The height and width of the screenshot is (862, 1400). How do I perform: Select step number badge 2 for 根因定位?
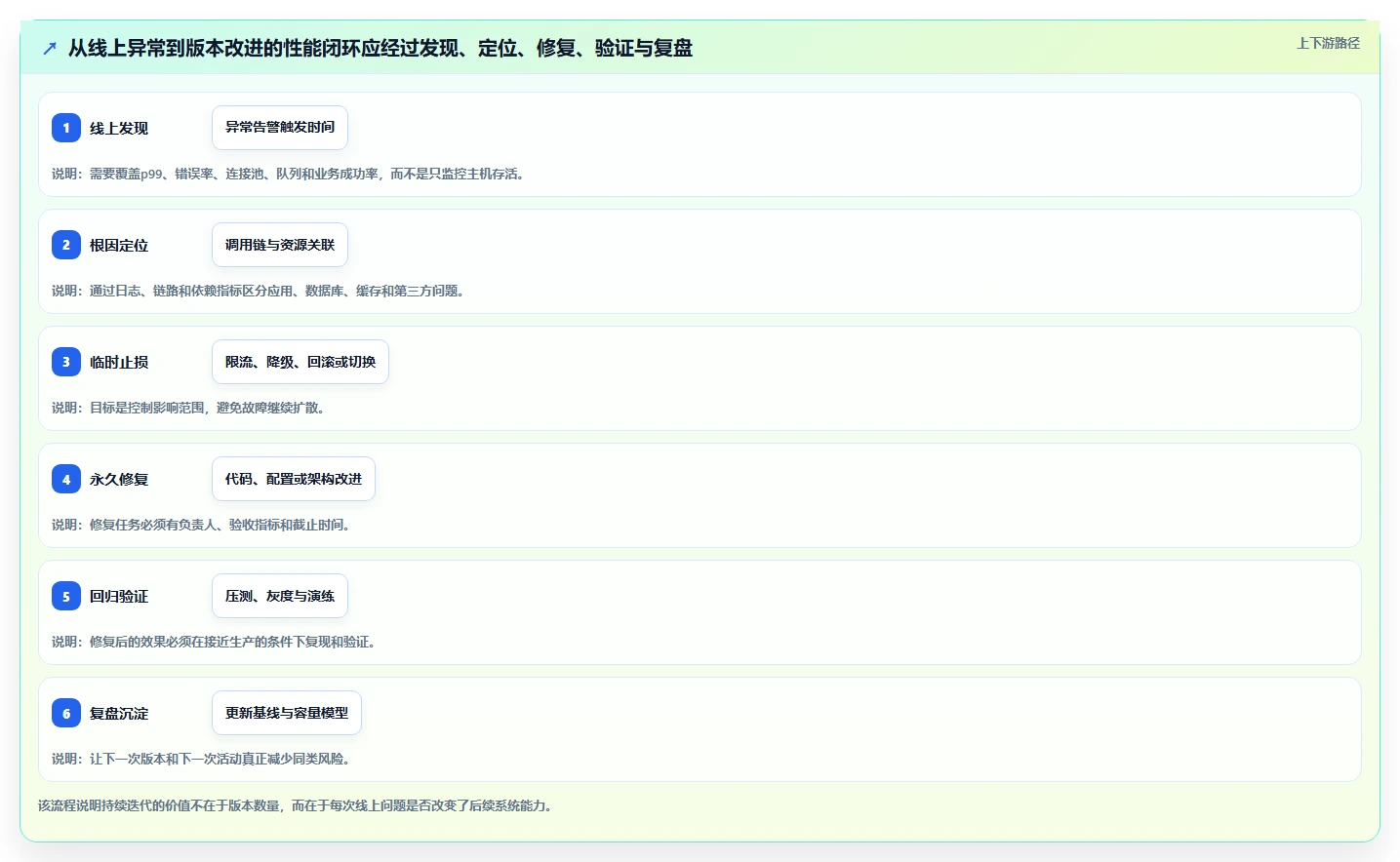(66, 245)
